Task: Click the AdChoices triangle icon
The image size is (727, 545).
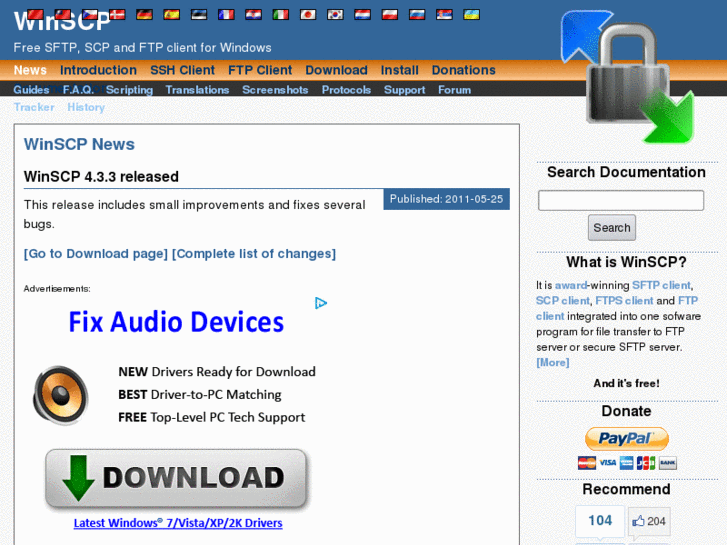Action: pyautogui.click(x=321, y=303)
